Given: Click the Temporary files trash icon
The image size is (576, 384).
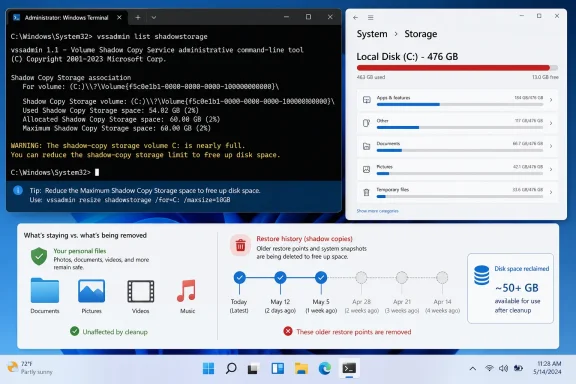Looking at the screenshot, I should [366, 192].
